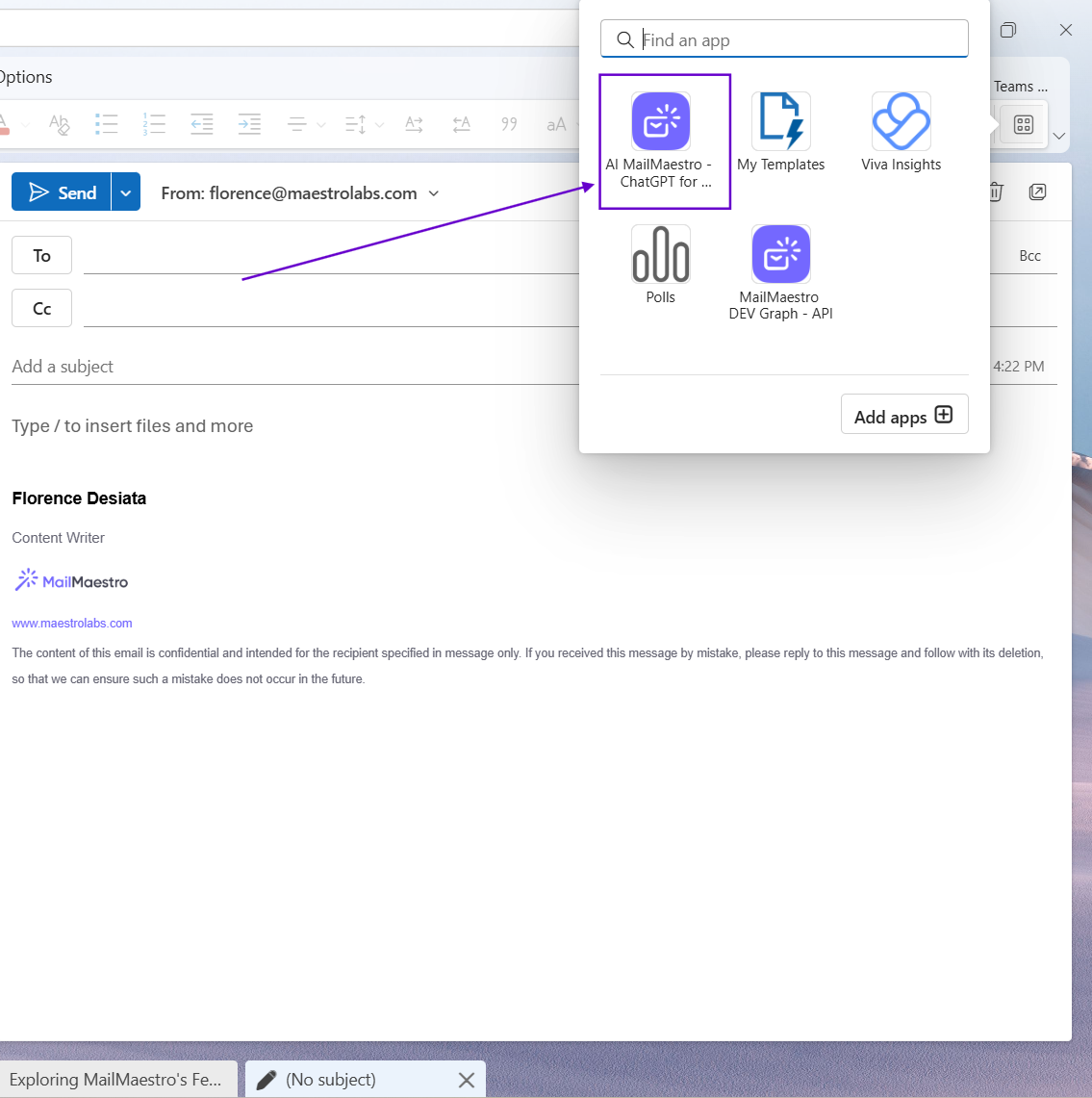Open the www.maestrolabs.com link

[72, 623]
